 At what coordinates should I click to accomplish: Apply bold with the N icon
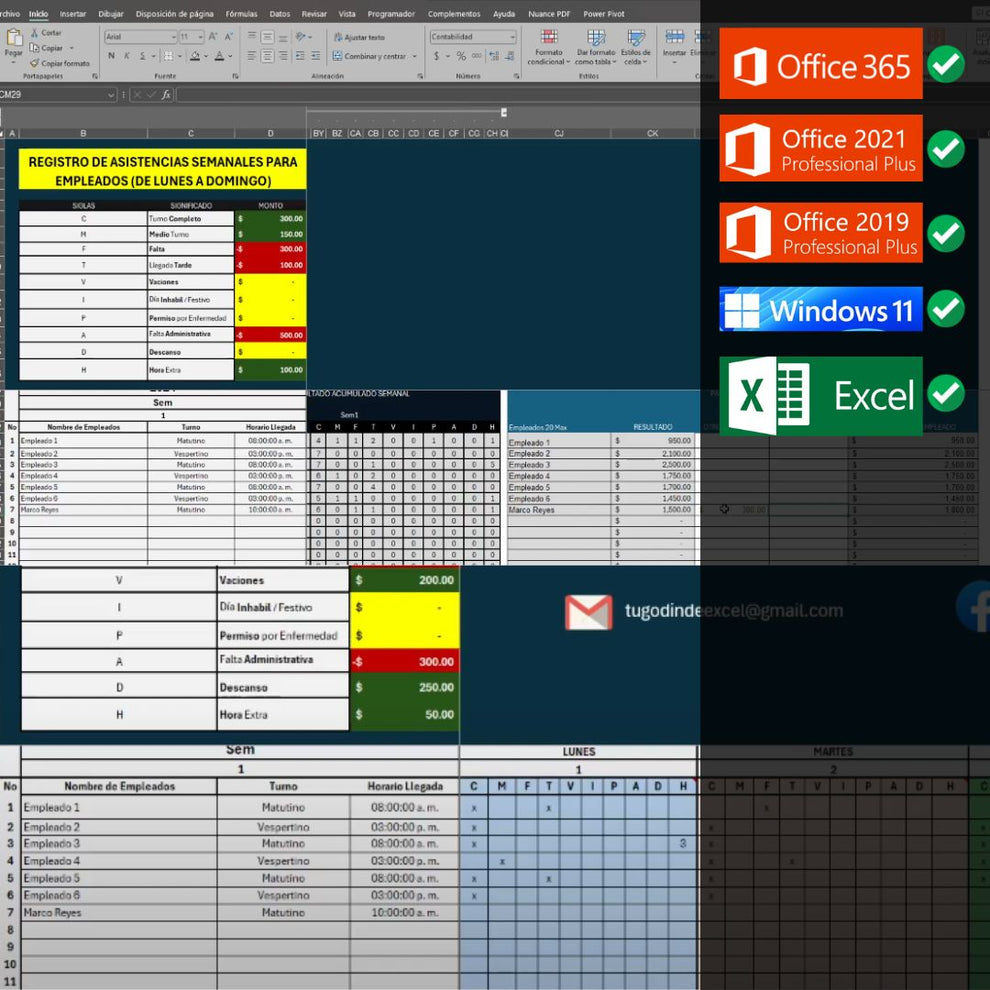coord(110,57)
